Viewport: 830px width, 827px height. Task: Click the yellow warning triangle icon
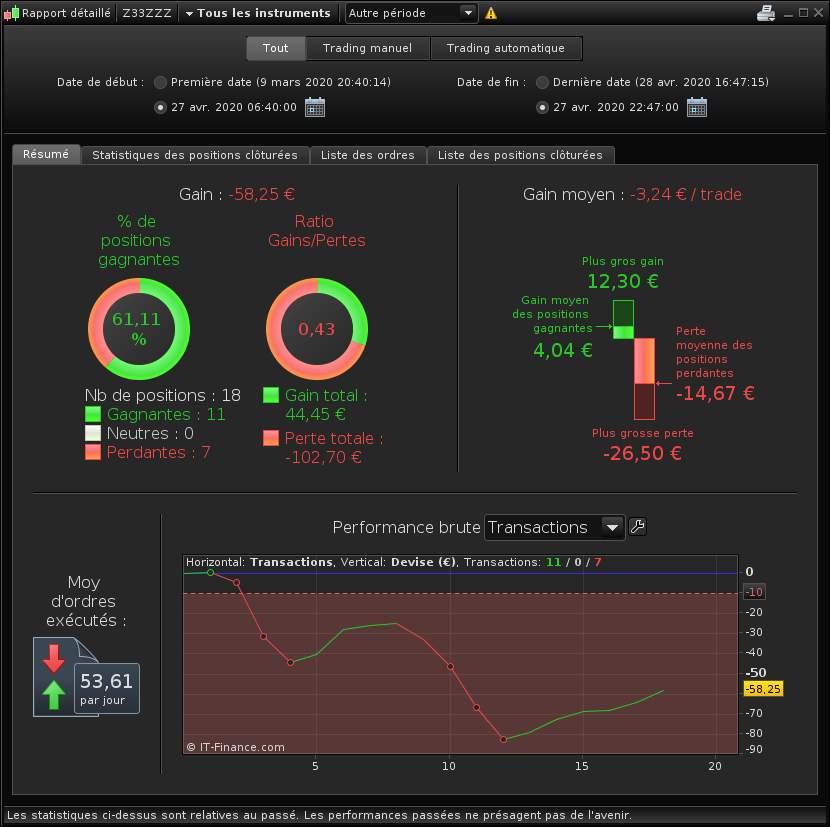(x=491, y=13)
